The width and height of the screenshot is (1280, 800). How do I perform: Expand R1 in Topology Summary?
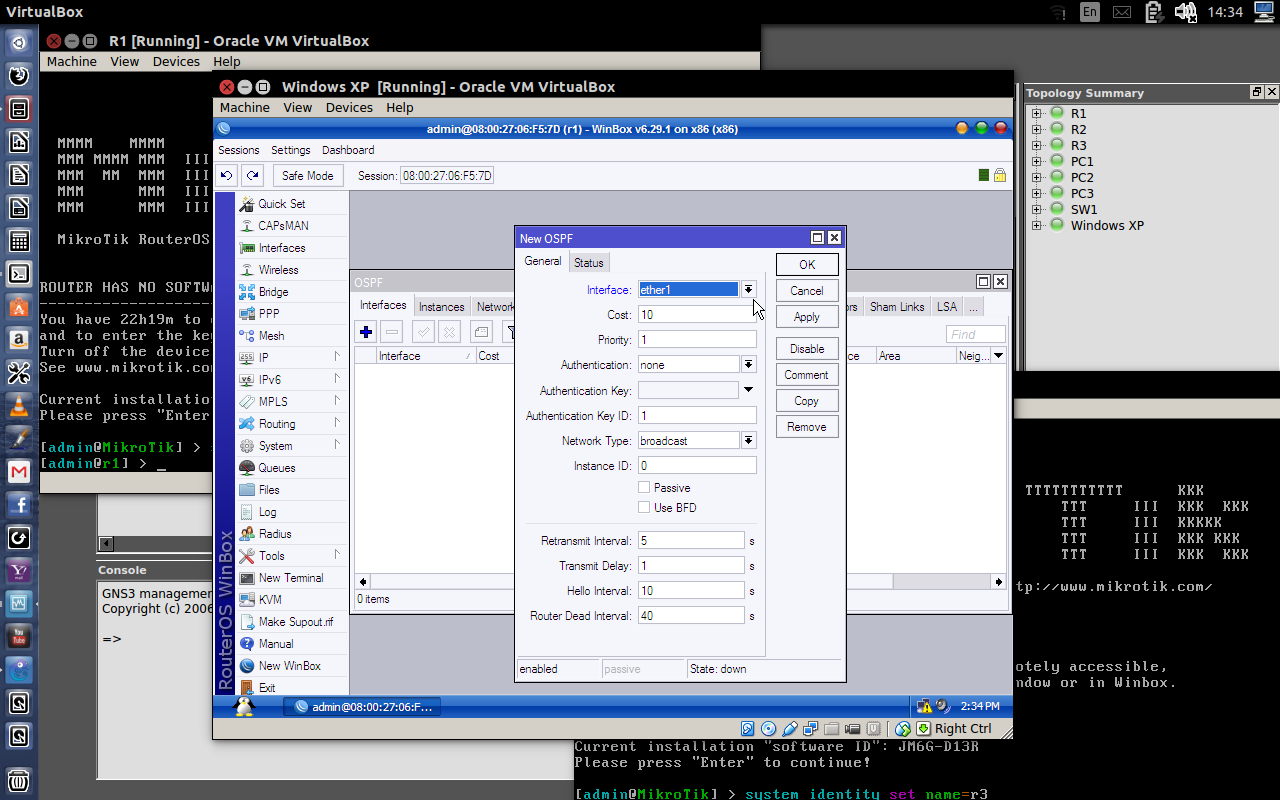click(1037, 114)
